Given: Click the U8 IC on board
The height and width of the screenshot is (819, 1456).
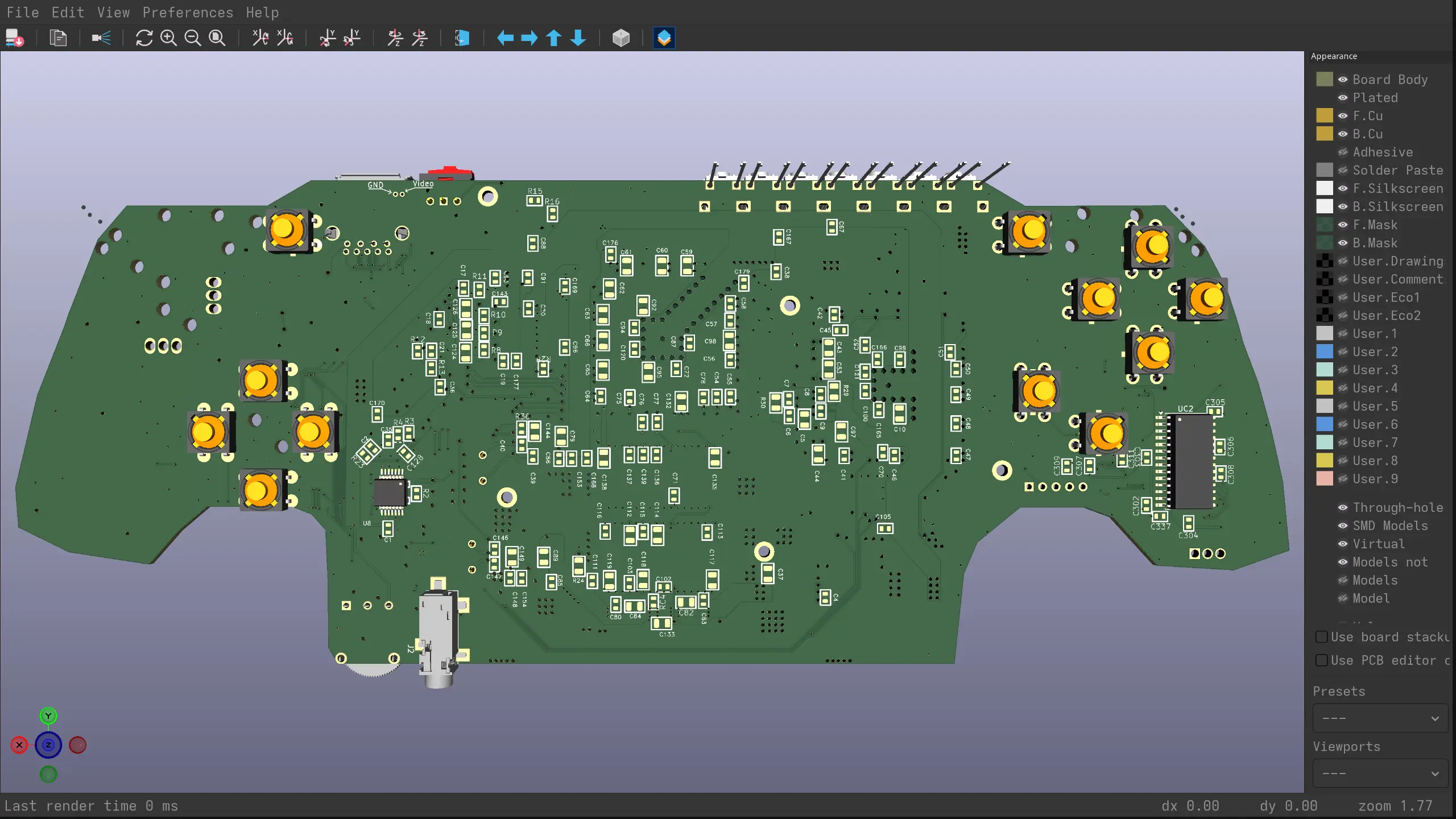Looking at the screenshot, I should (x=390, y=493).
